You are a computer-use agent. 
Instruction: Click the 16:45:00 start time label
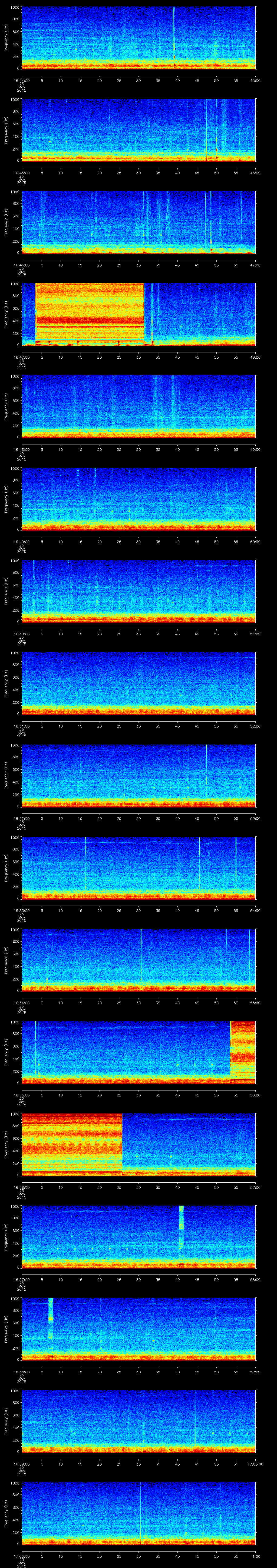coord(22,173)
